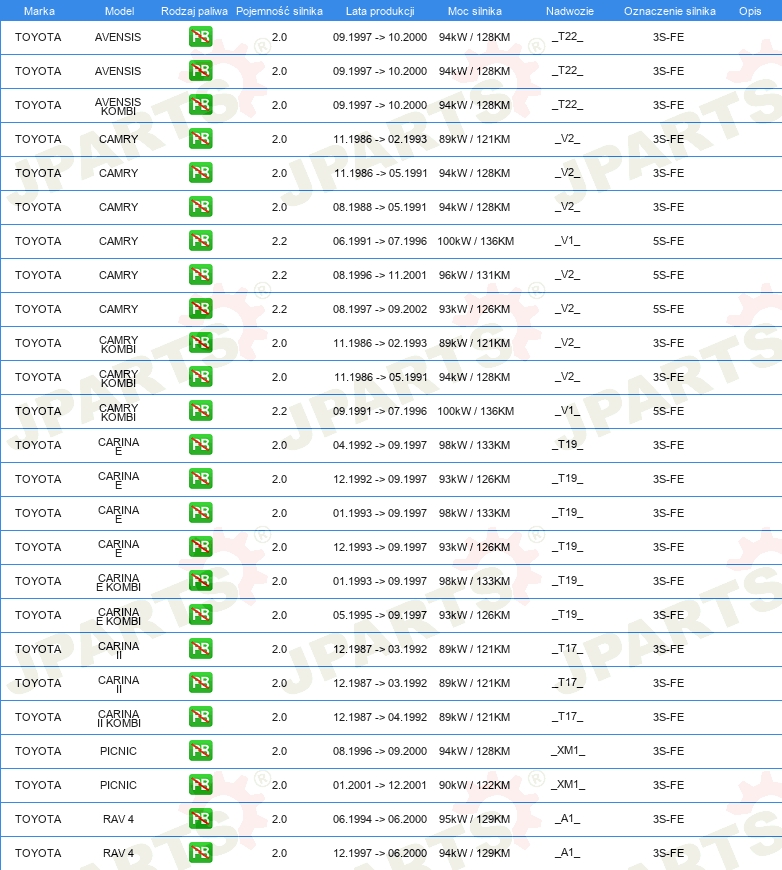Click fuel icon for PICNIC 90kW / 122KM row
The image size is (782, 870).
click(200, 785)
